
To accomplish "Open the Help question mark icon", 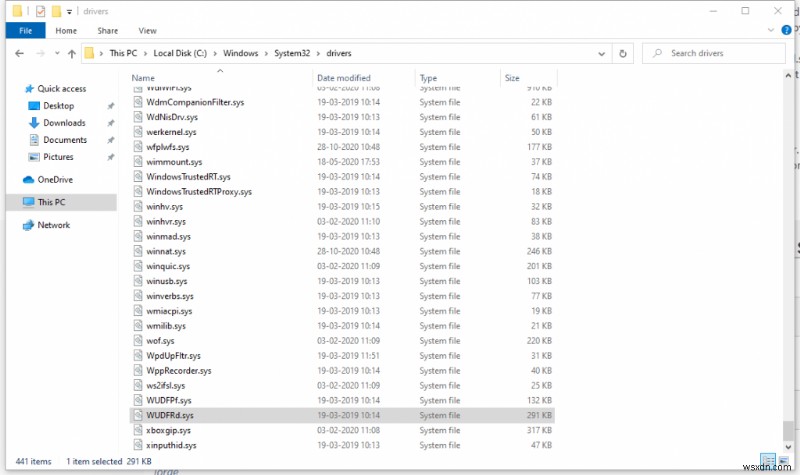I will click(786, 30).
